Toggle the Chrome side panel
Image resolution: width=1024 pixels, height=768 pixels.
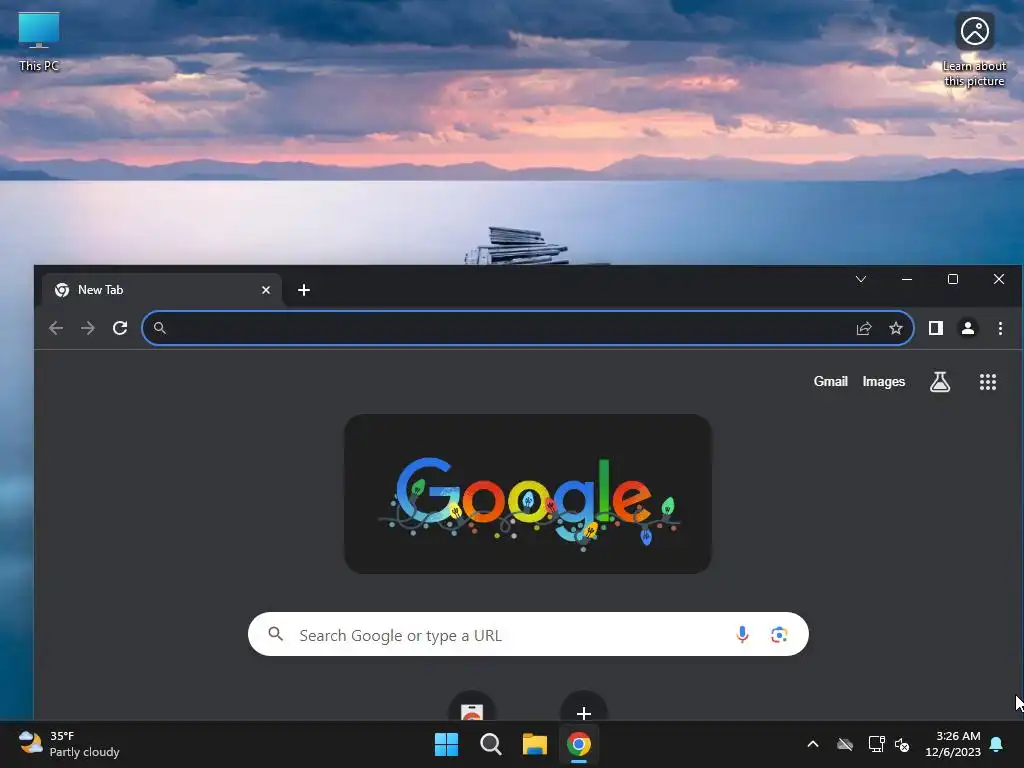click(x=936, y=328)
